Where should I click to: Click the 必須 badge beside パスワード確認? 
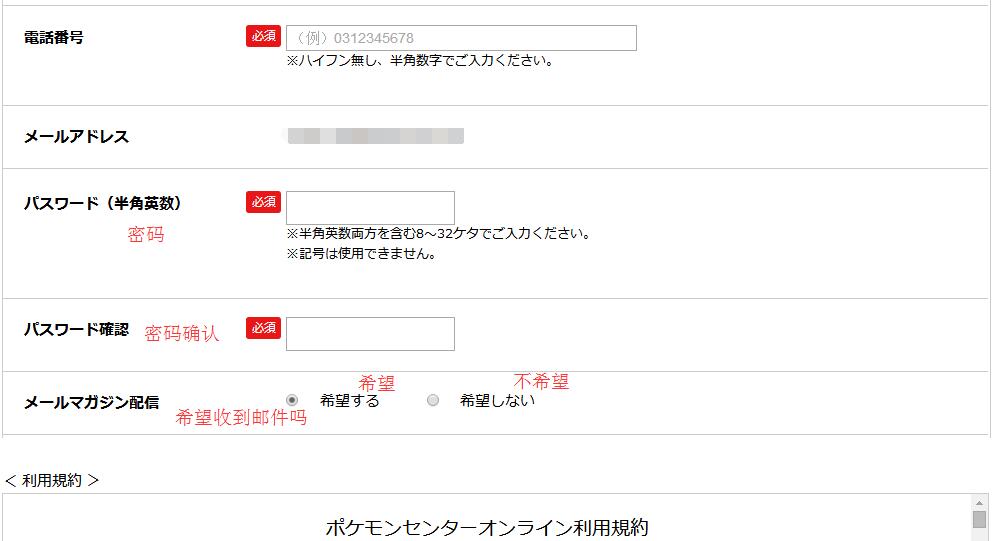263,328
